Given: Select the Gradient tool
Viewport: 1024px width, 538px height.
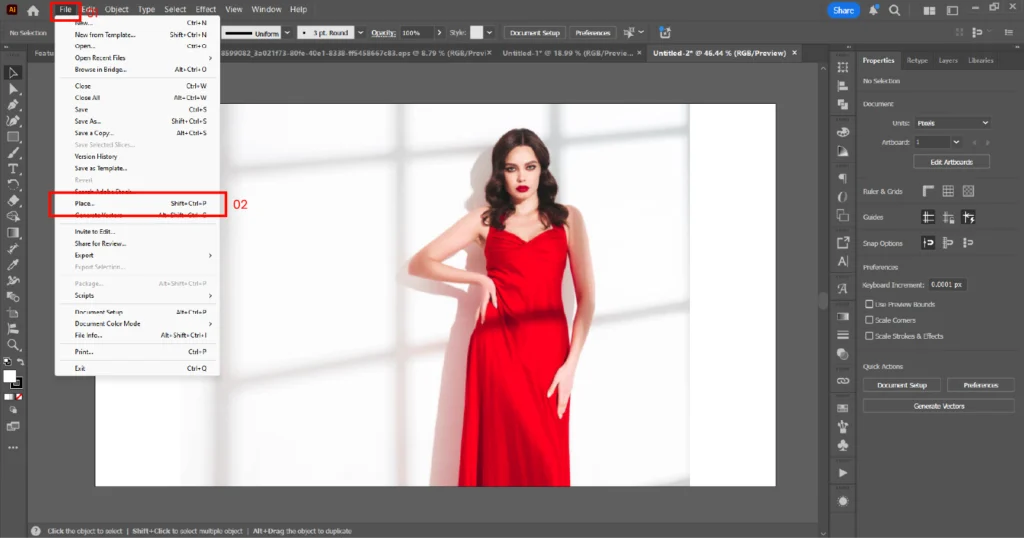Looking at the screenshot, I should (x=13, y=232).
